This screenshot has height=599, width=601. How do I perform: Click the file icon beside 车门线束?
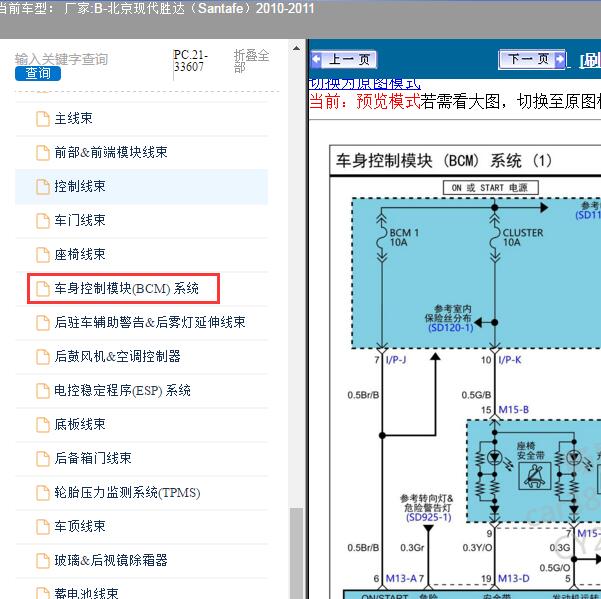coord(43,221)
